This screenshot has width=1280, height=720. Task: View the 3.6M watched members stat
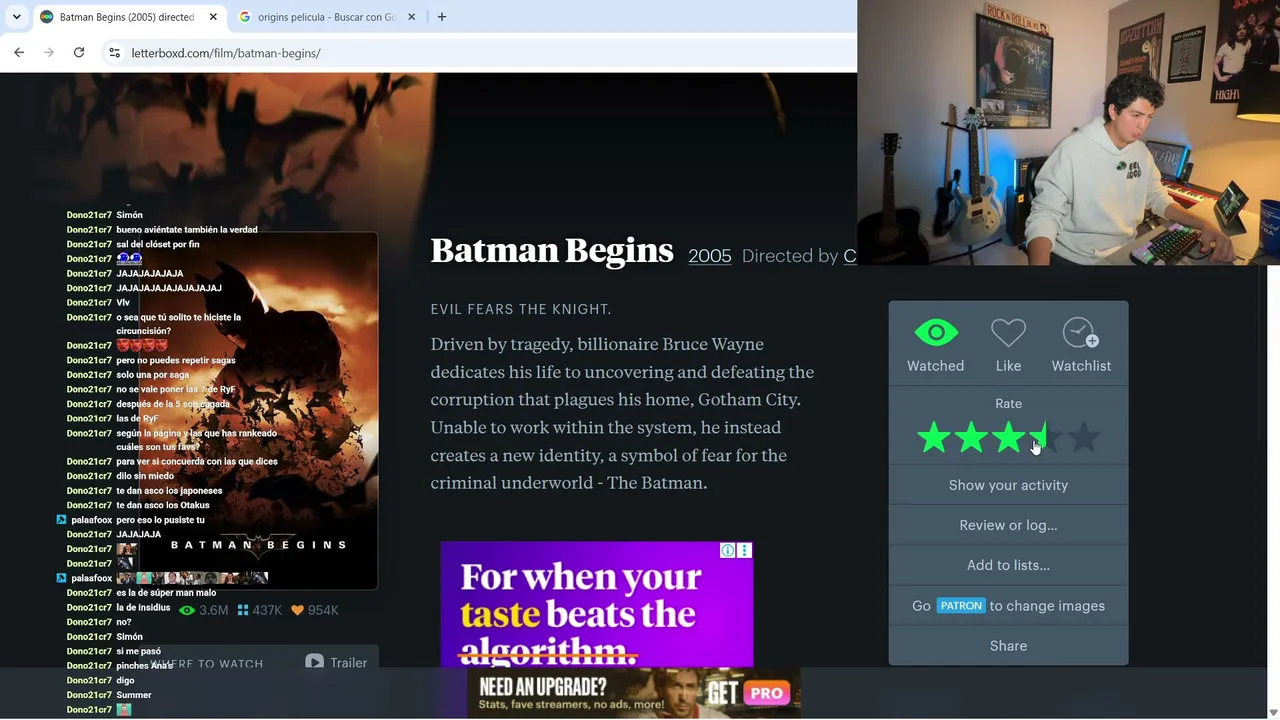click(x=203, y=610)
